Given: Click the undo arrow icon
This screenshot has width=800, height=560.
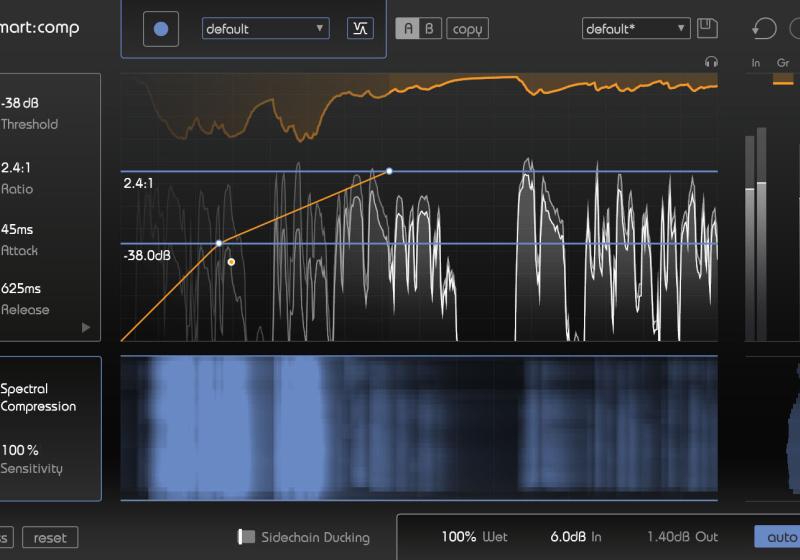Looking at the screenshot, I should pos(763,29).
